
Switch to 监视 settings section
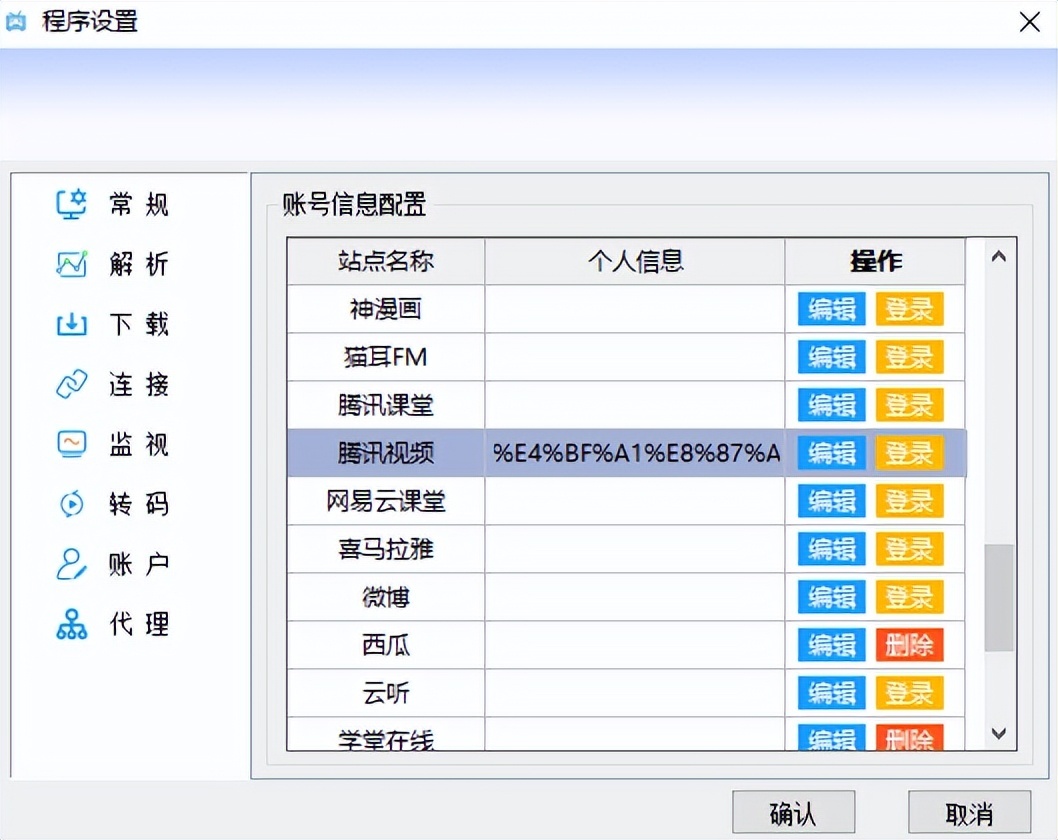tap(139, 444)
